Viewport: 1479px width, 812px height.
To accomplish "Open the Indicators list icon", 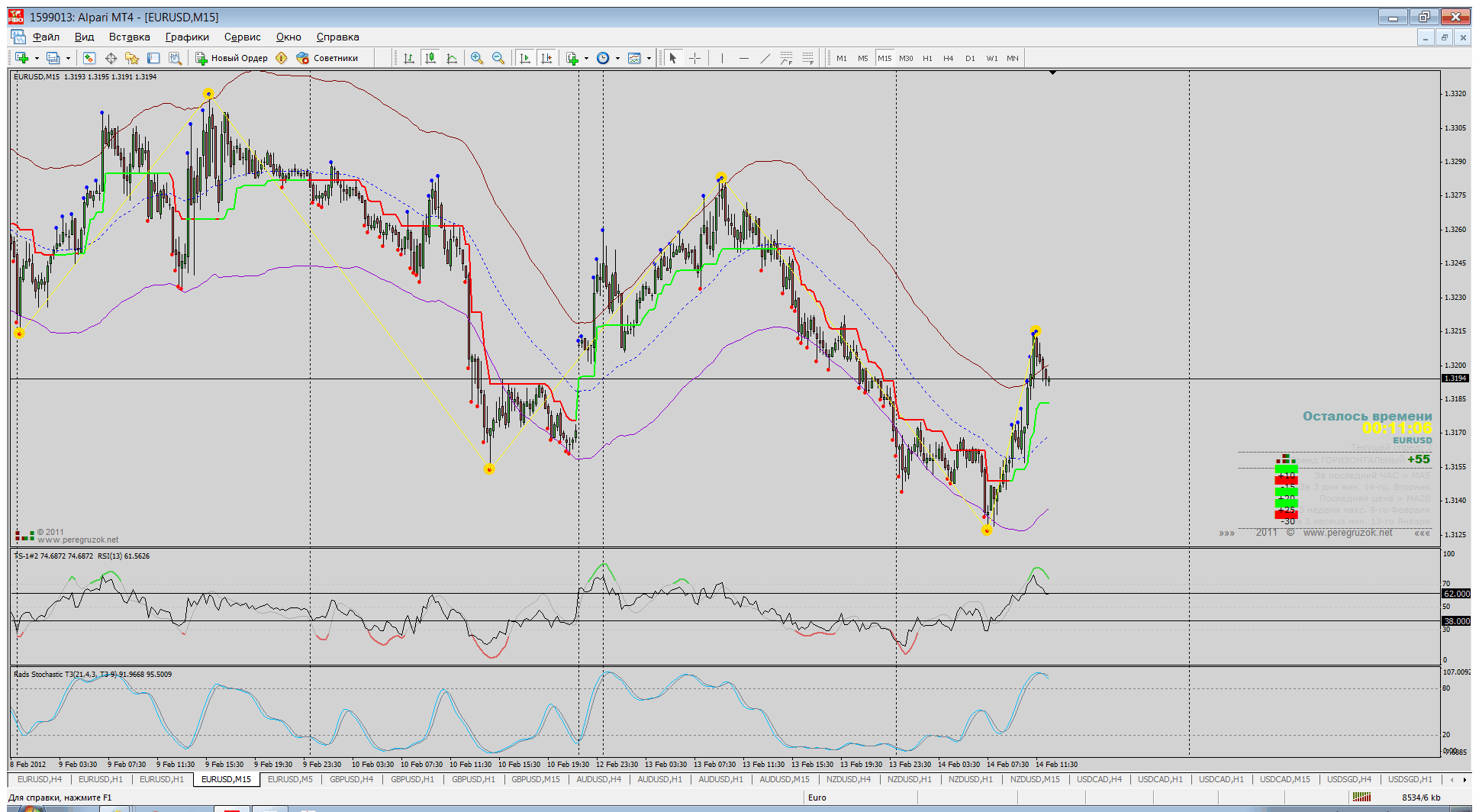I will [x=572, y=58].
